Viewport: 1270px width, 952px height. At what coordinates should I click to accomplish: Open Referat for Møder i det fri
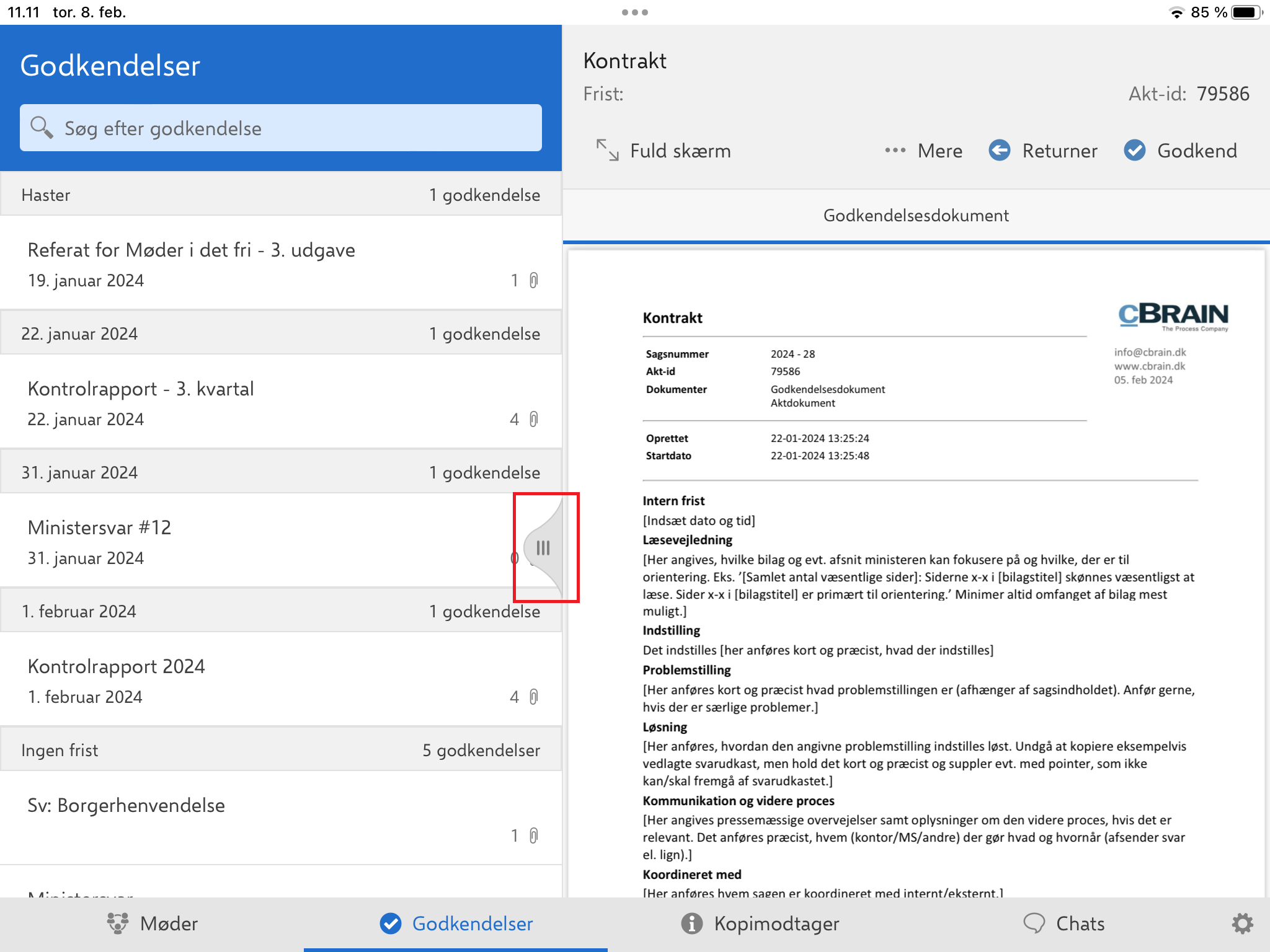point(281,263)
